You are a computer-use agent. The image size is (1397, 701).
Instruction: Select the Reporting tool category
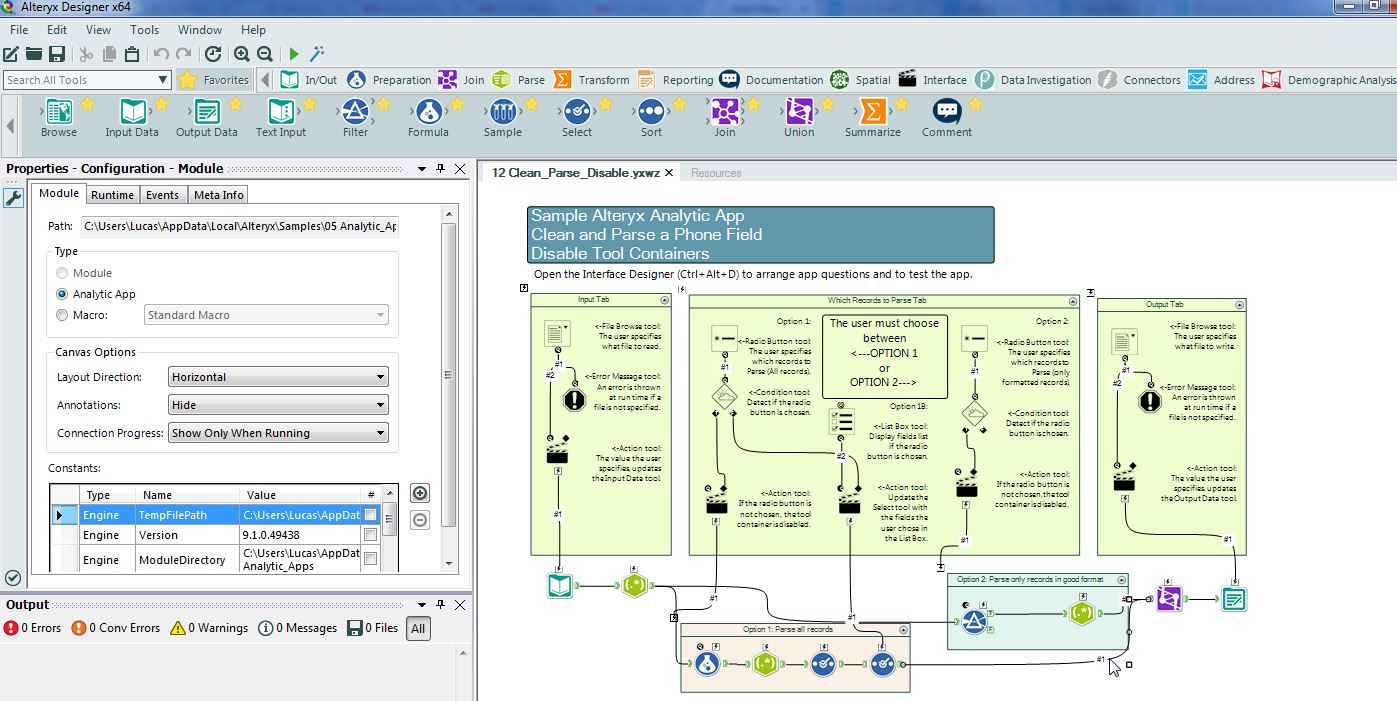(675, 80)
